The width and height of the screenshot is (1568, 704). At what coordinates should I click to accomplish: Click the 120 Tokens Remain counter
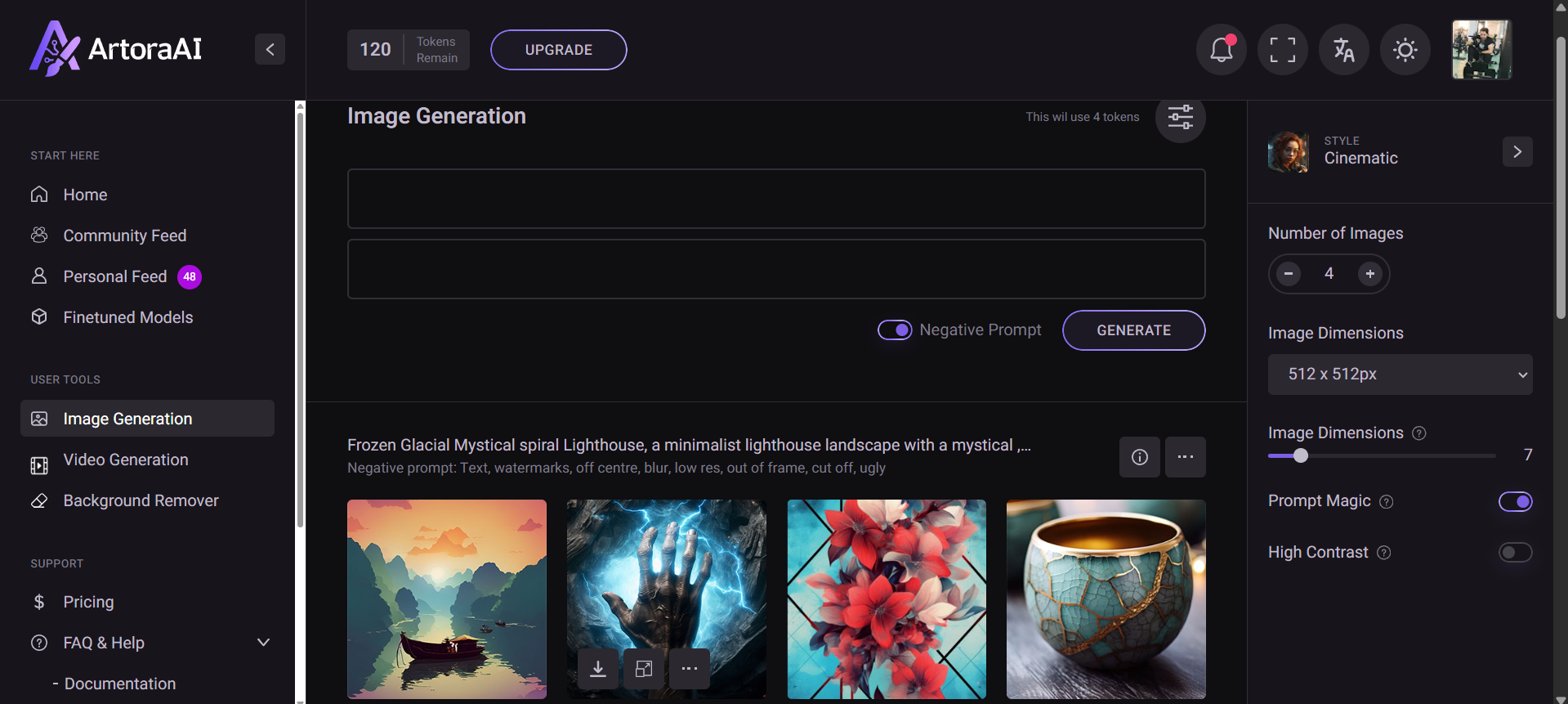(408, 50)
